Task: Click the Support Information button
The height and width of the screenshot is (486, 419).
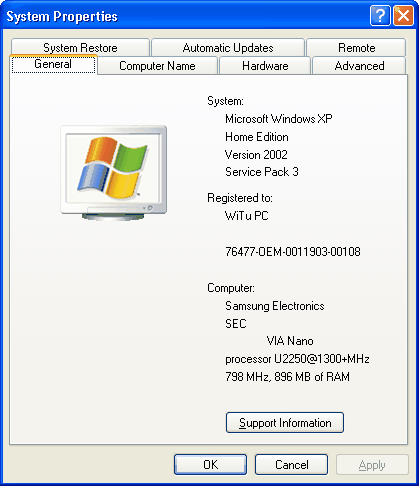Action: pyautogui.click(x=285, y=423)
